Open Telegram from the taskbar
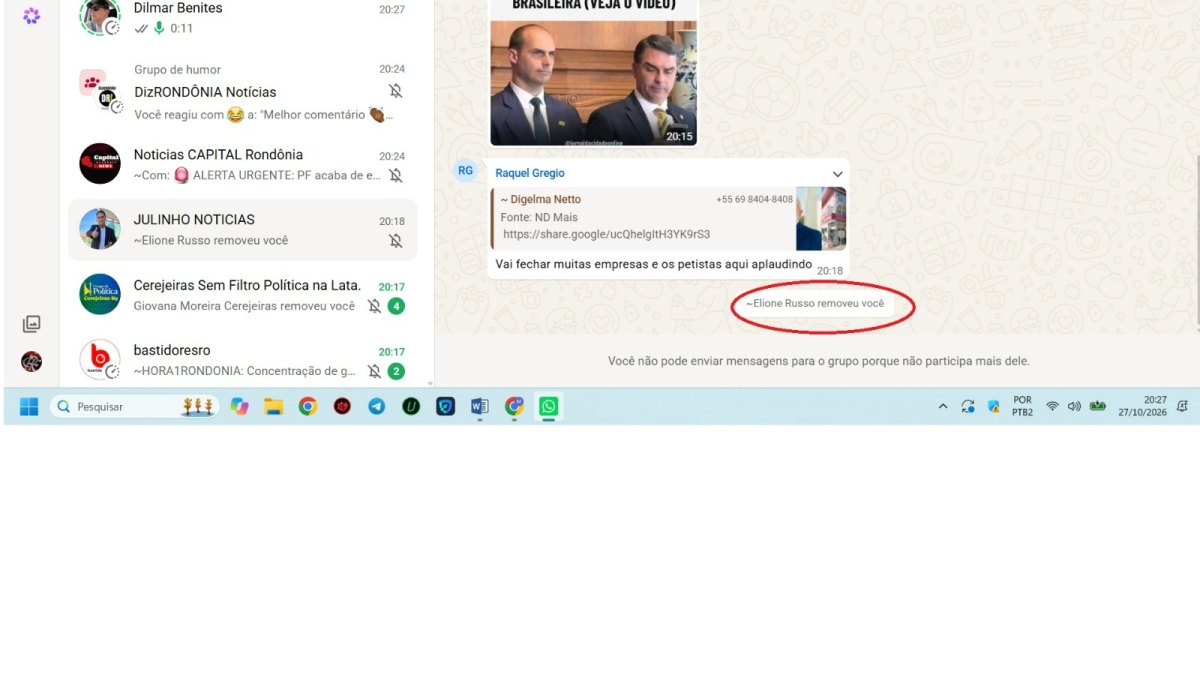 tap(376, 406)
